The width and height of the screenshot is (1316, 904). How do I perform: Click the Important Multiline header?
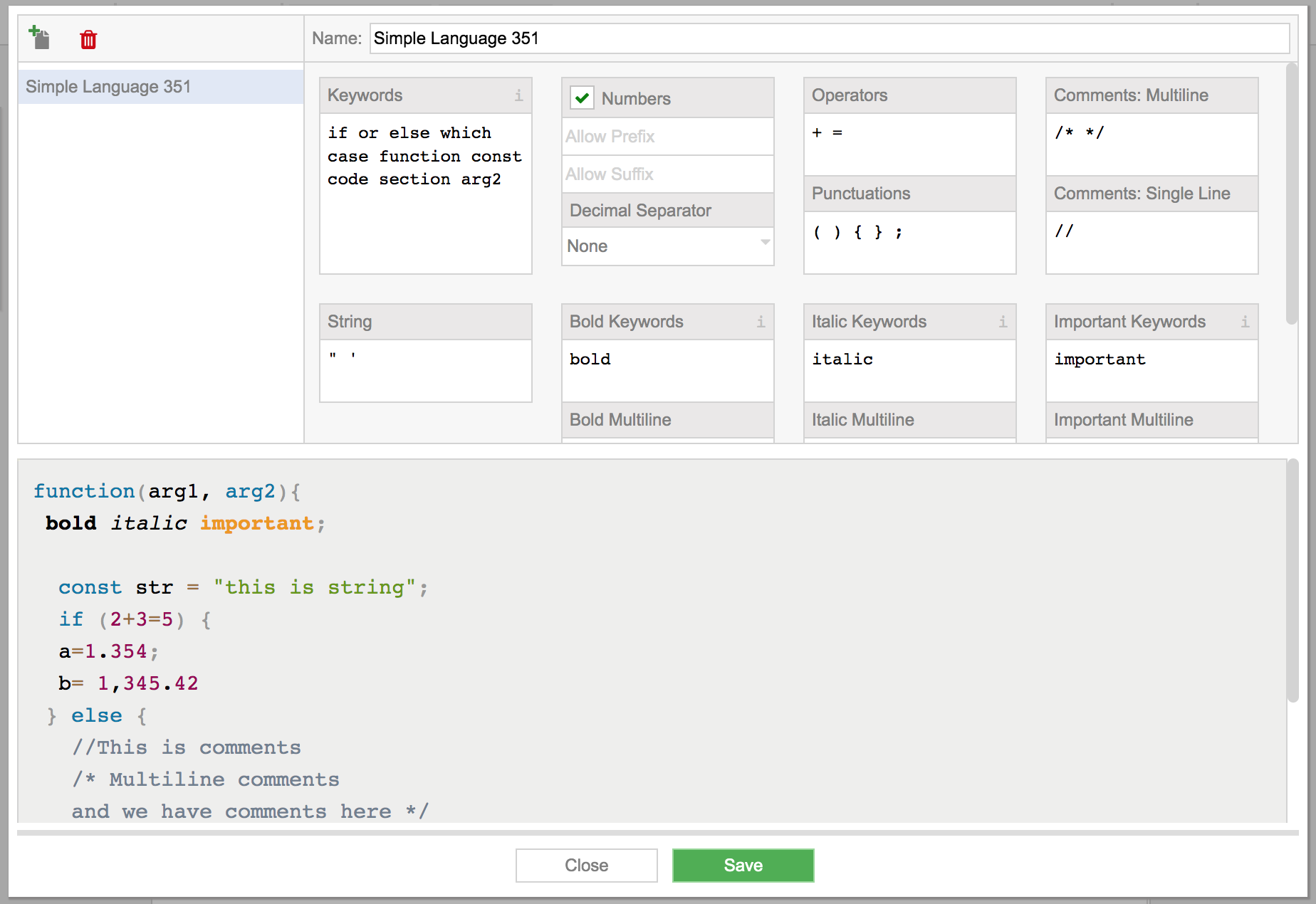tap(1152, 420)
